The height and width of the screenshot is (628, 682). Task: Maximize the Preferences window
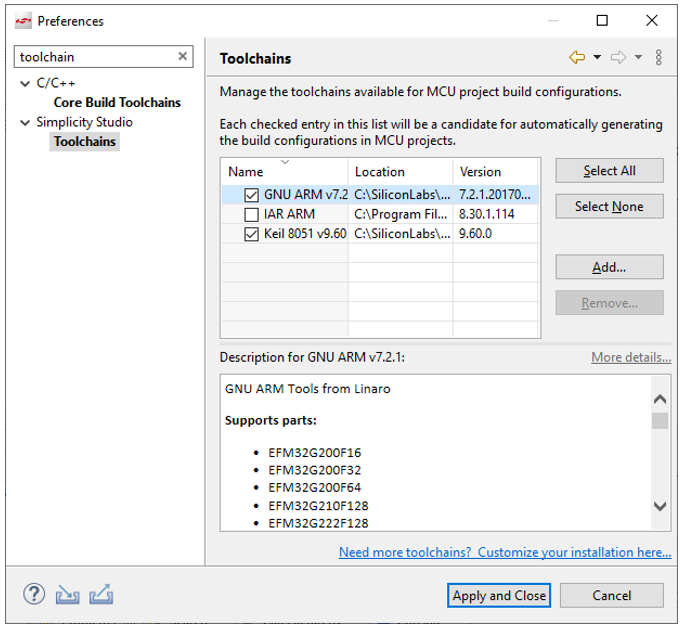coord(602,20)
